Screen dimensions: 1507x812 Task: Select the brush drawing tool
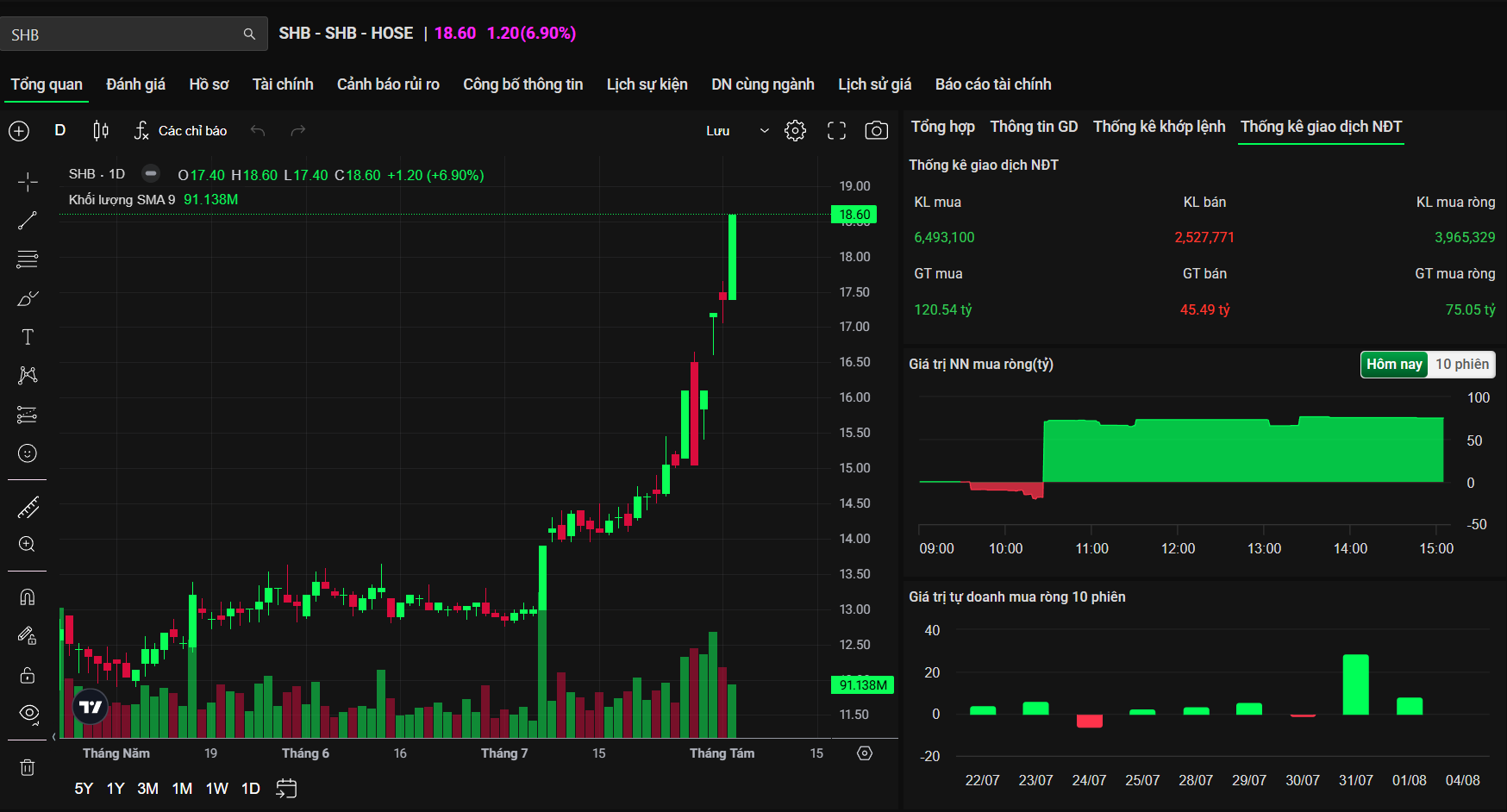point(28,298)
